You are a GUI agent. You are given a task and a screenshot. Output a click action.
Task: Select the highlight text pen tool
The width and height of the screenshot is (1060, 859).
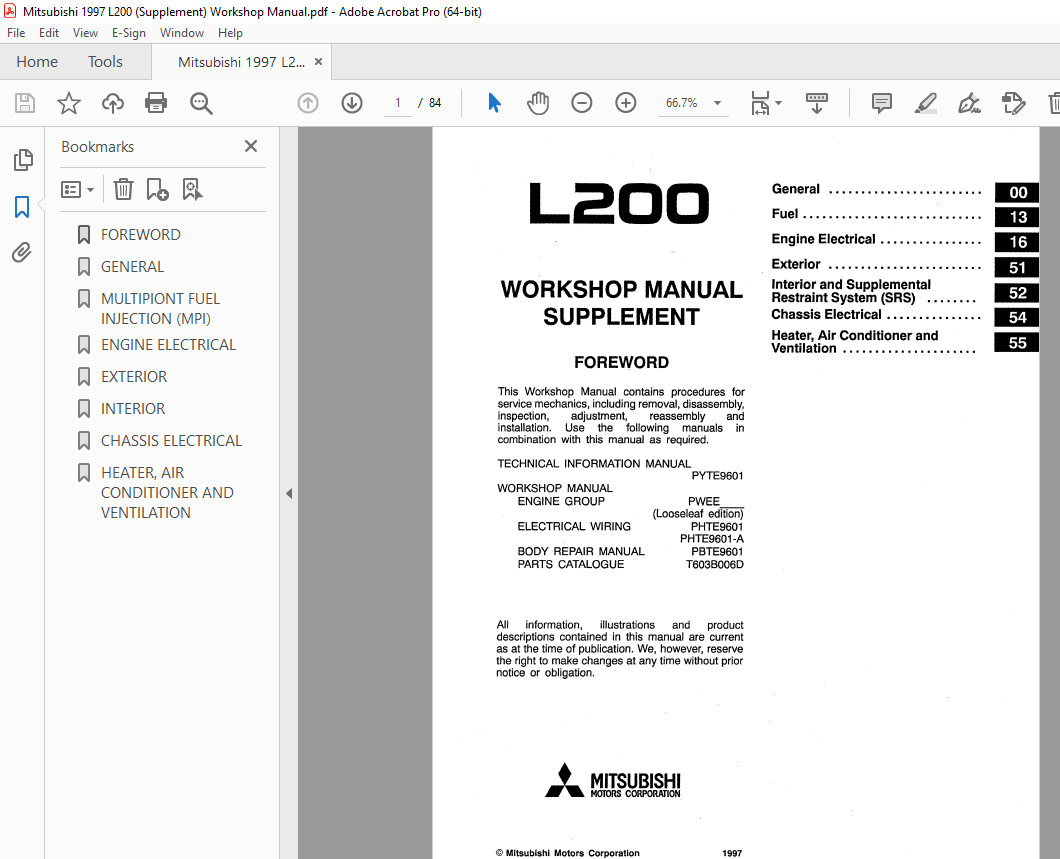(925, 103)
